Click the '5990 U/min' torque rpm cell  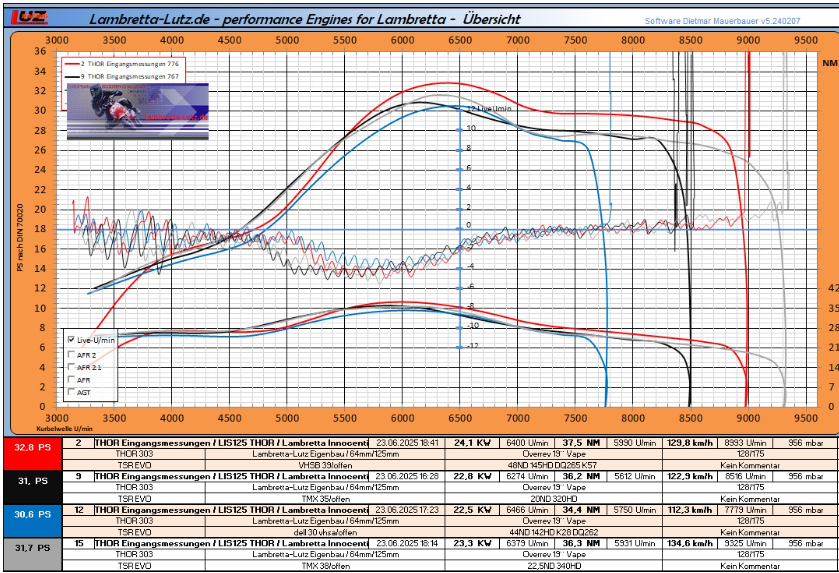(x=635, y=443)
